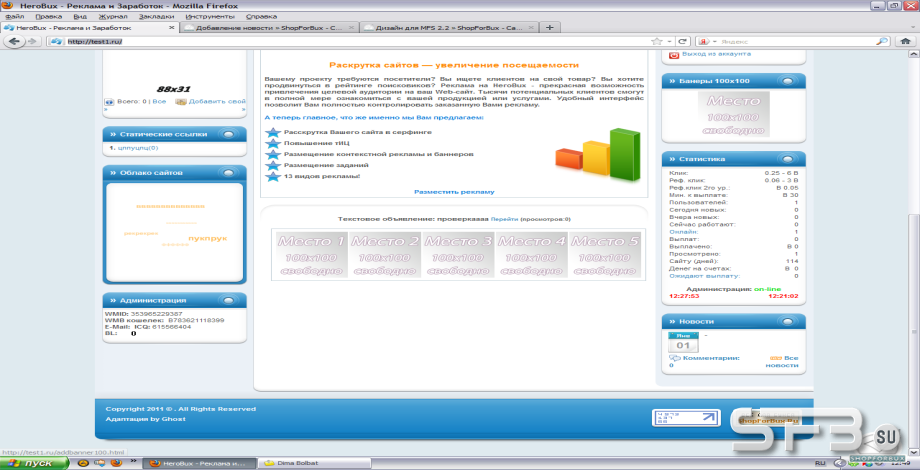Open the Закладки menu
This screenshot has width=920, height=470.
tap(157, 16)
